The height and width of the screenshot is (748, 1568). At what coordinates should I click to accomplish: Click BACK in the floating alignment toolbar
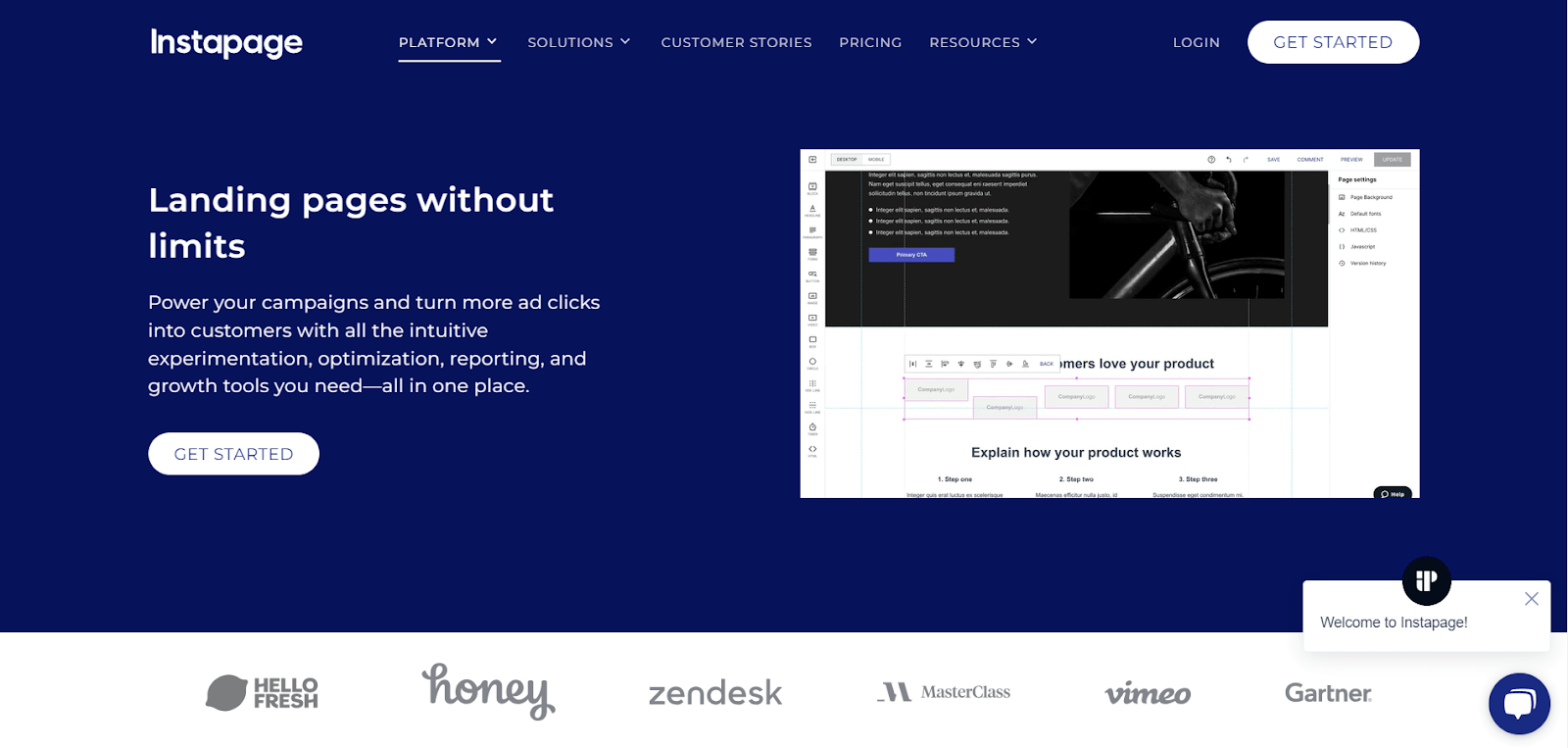[x=1047, y=364]
